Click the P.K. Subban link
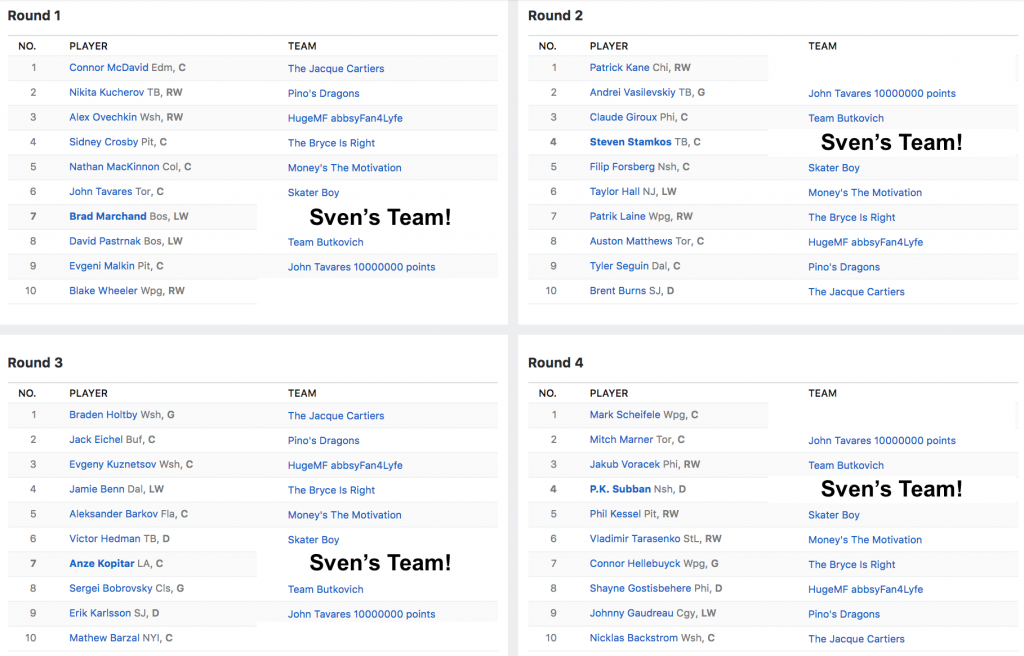The height and width of the screenshot is (656, 1024). coord(620,489)
